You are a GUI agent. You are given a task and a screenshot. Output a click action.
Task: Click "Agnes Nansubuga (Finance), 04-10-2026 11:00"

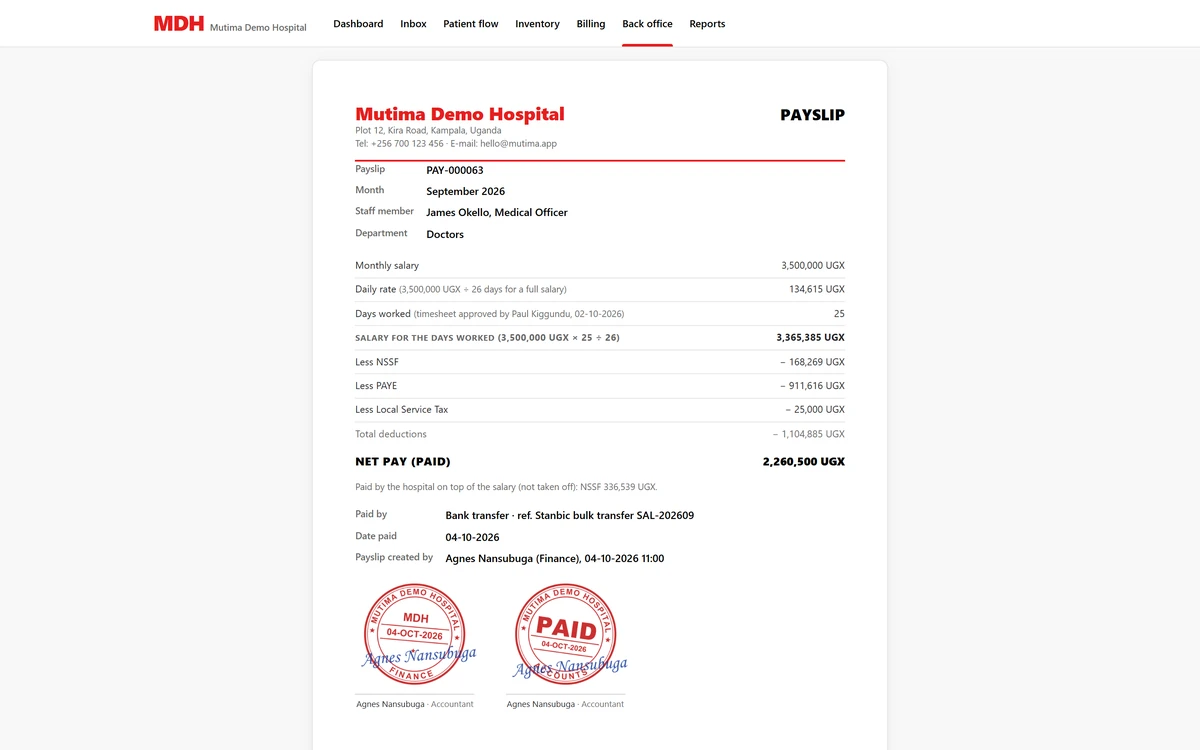[555, 559]
